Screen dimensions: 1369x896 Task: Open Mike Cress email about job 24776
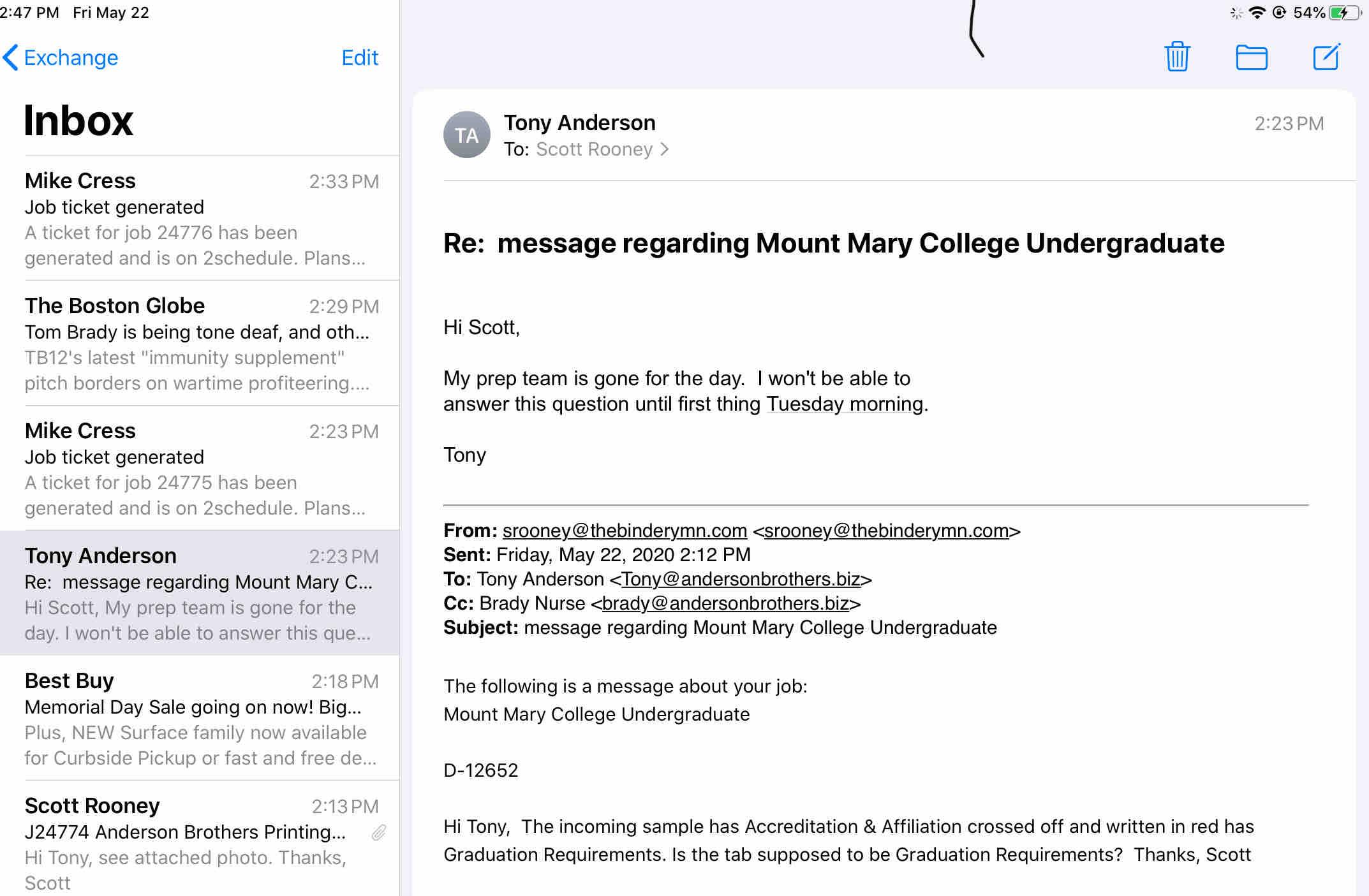click(x=202, y=219)
